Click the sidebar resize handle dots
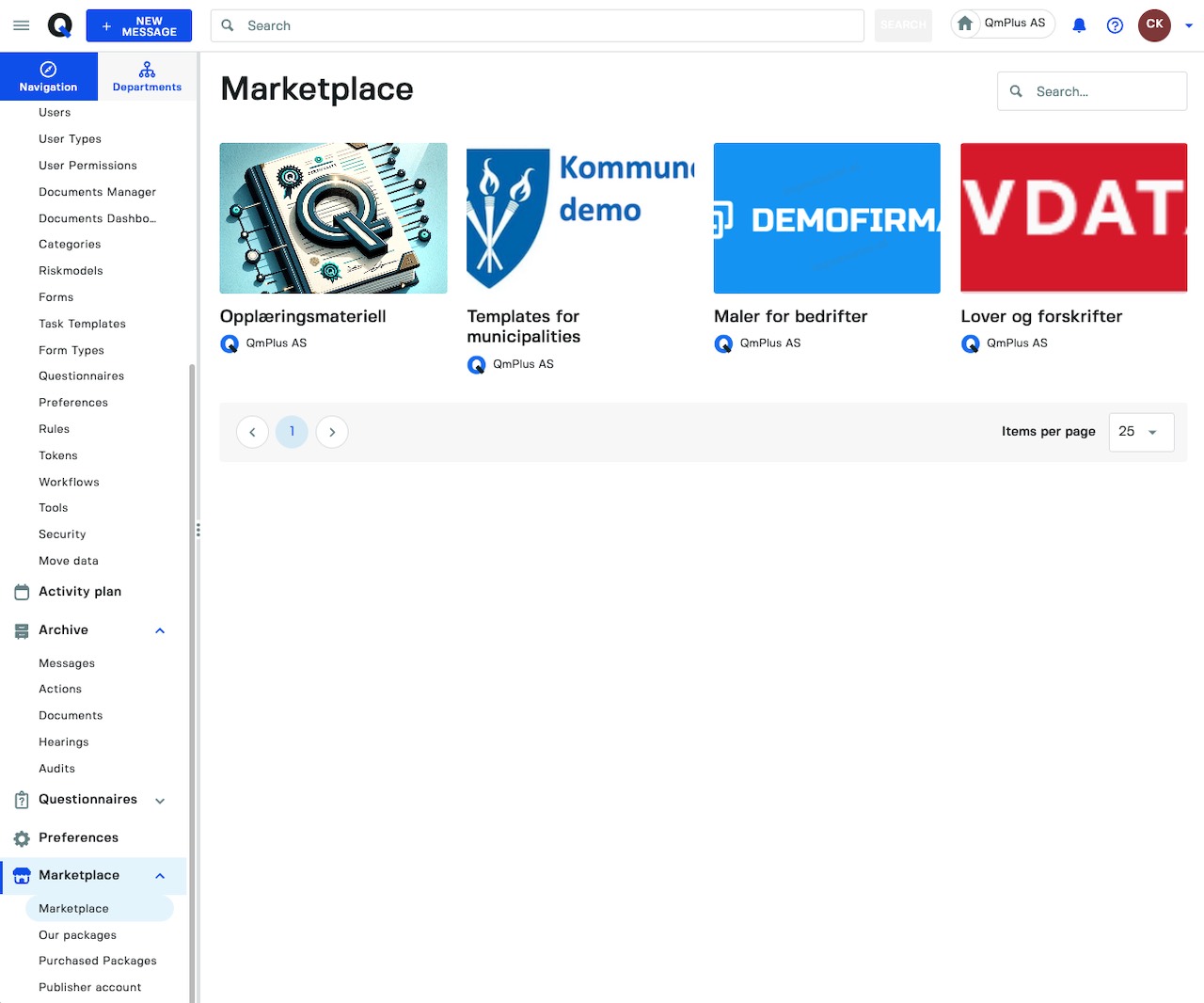1204x1003 pixels. coord(198,531)
